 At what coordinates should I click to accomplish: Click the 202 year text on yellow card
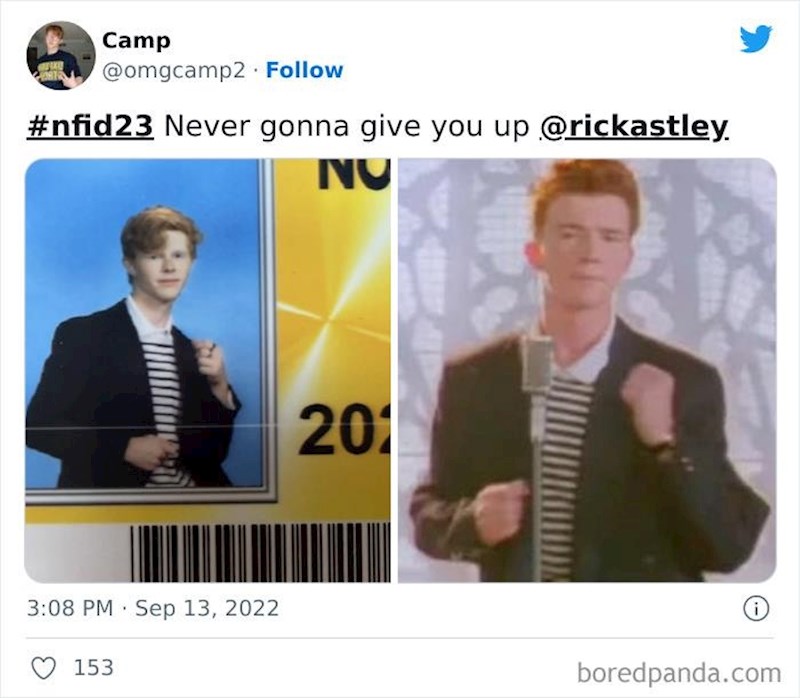(344, 430)
